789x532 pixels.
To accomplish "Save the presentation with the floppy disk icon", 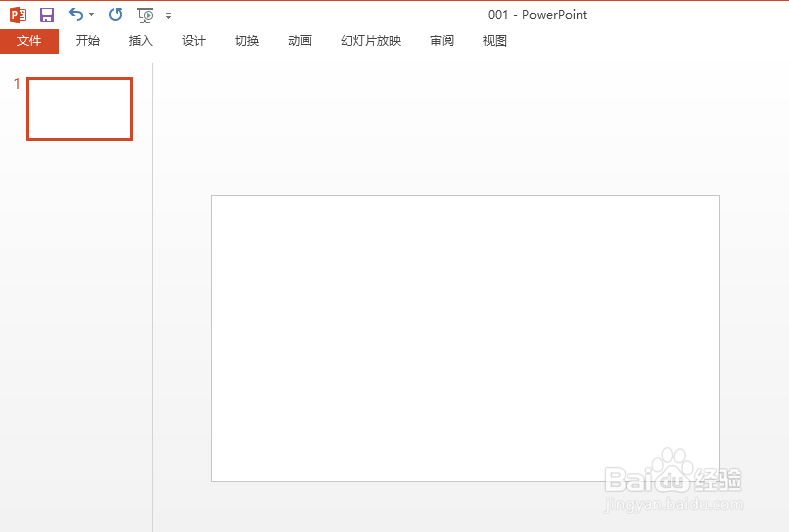I will pos(47,15).
